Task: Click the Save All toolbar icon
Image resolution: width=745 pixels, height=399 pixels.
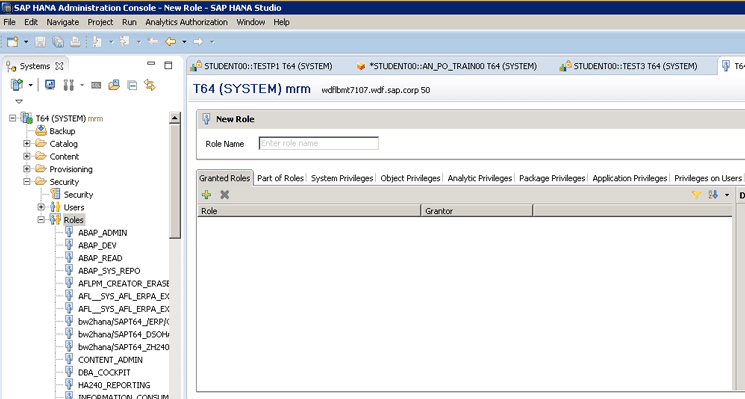Action: click(58, 42)
